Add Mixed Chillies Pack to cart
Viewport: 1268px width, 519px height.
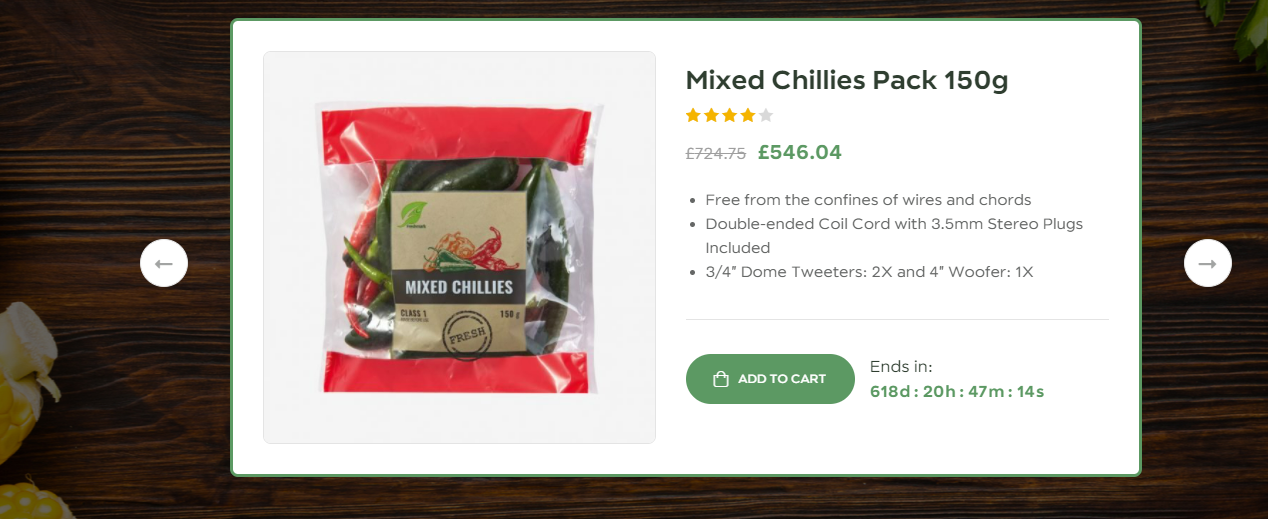tap(770, 379)
